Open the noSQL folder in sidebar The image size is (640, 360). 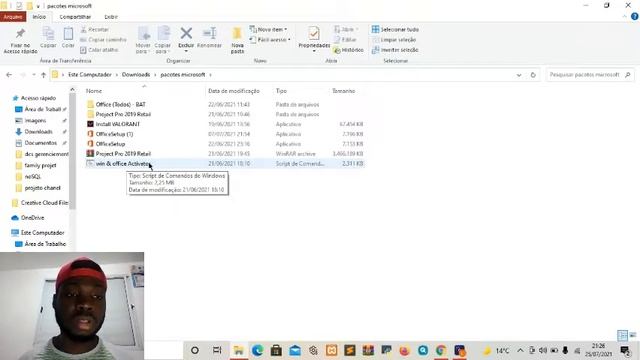tap(32, 176)
